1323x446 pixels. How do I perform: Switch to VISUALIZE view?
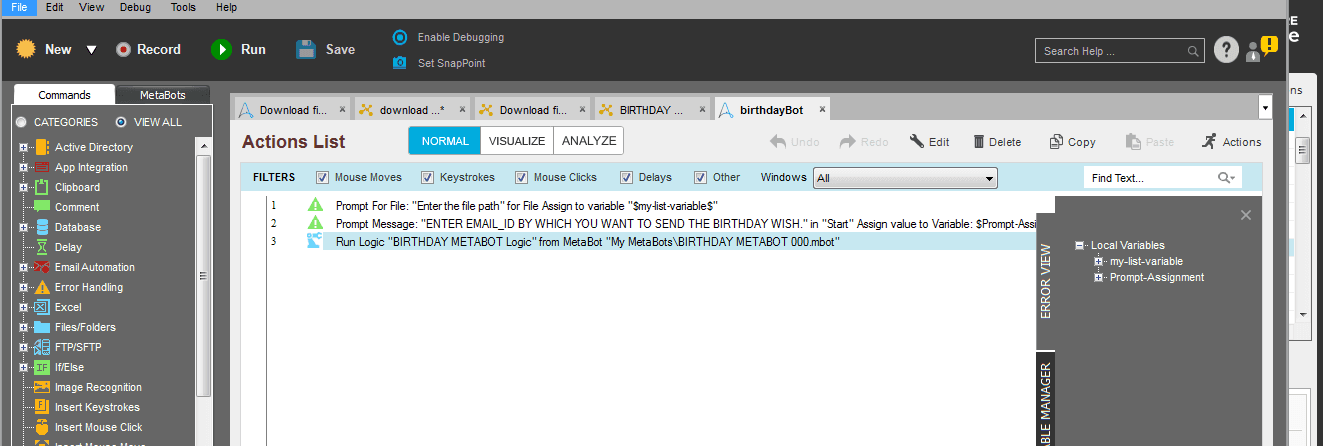517,141
